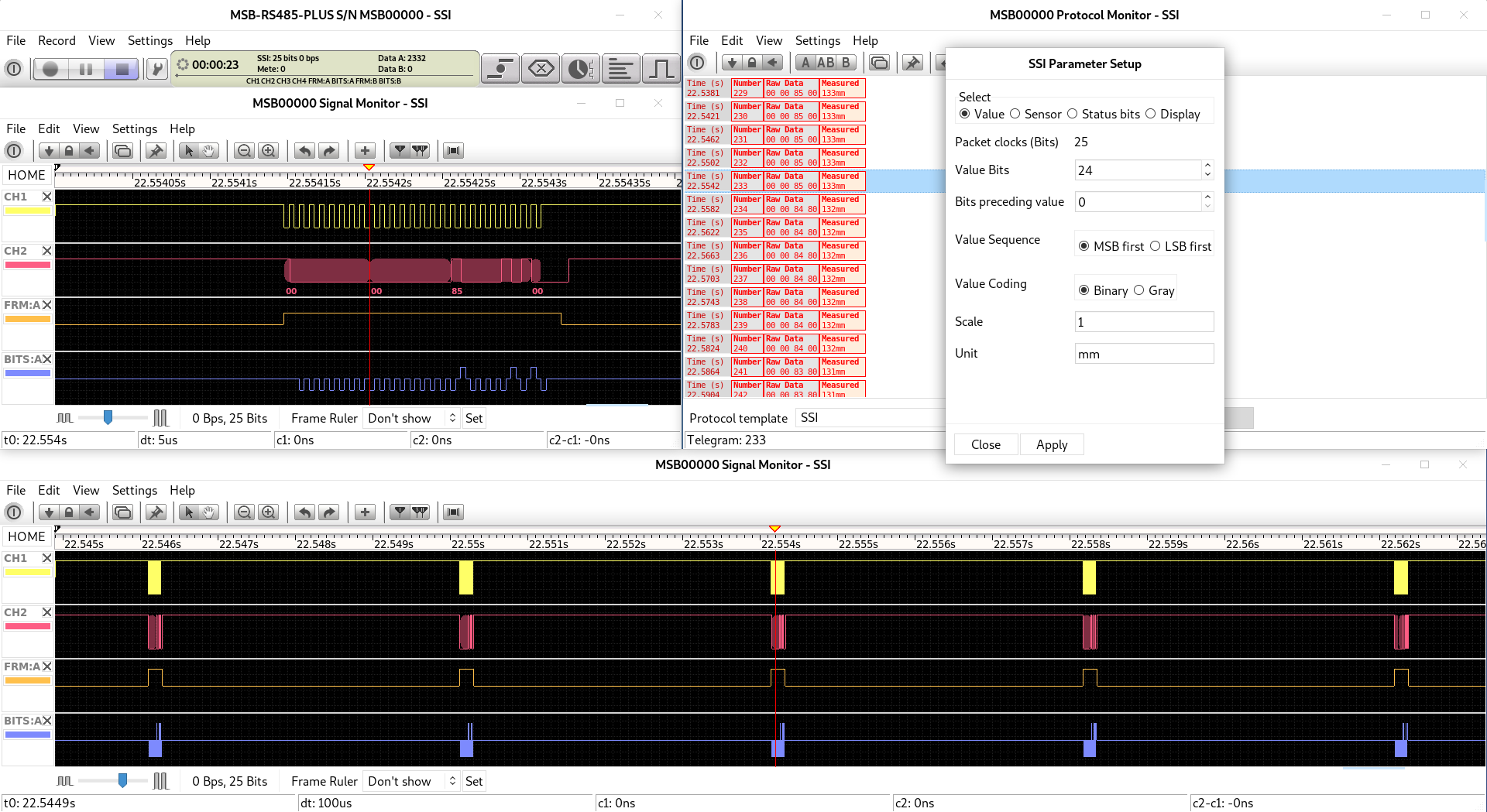
Task: Open Frame Ruler dropdown in lower Signal Monitor
Action: pos(412,781)
